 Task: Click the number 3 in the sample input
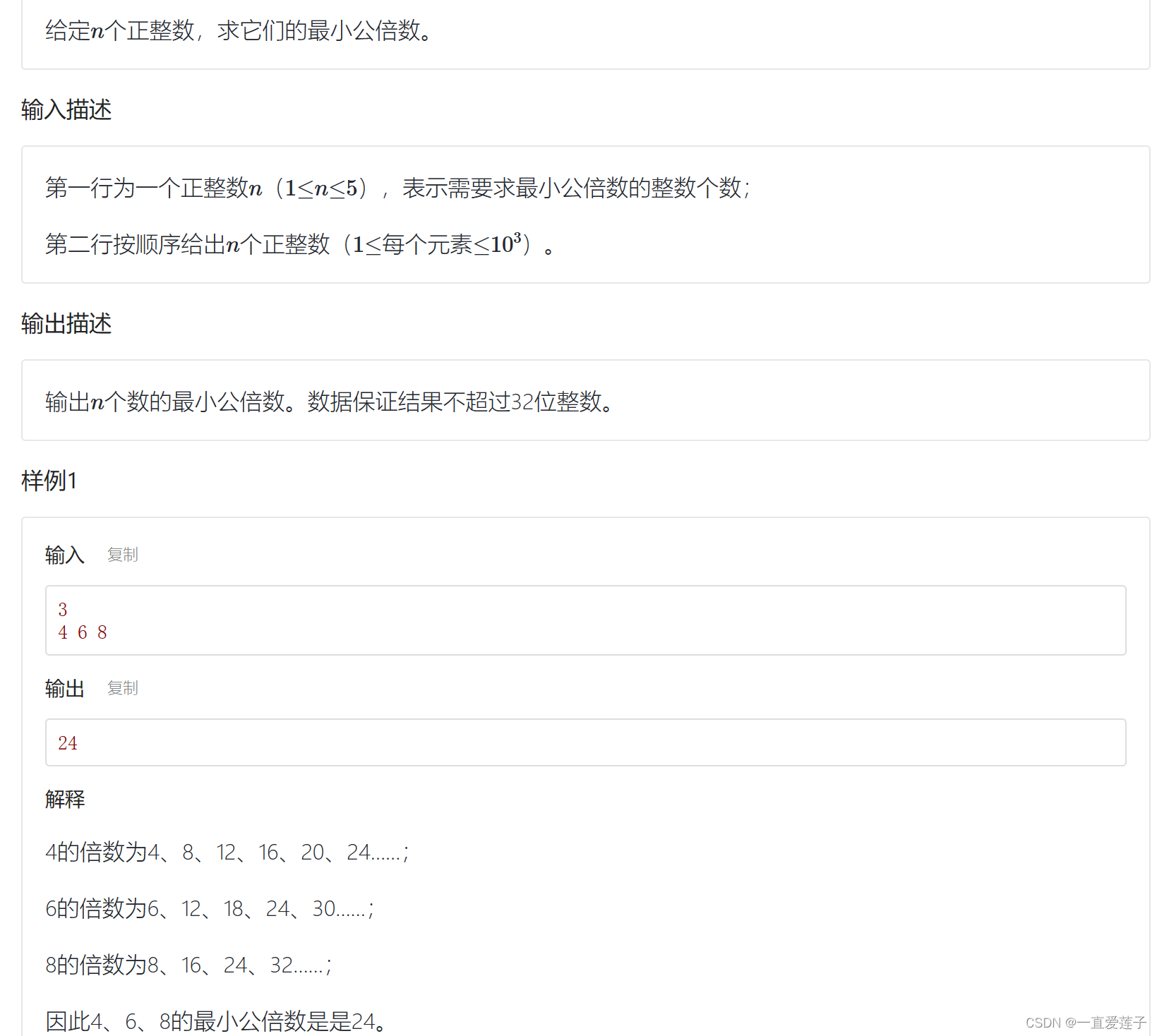click(x=63, y=609)
